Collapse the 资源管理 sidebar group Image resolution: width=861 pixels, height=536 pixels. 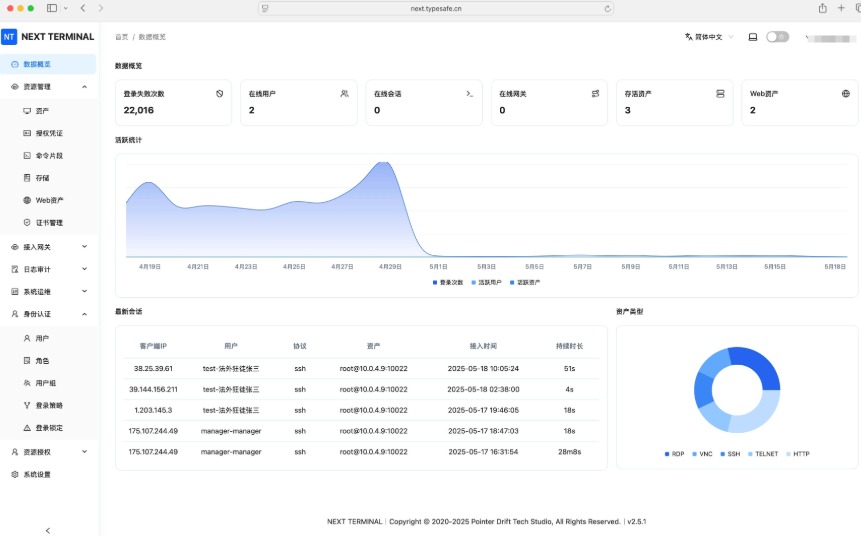(x=85, y=87)
